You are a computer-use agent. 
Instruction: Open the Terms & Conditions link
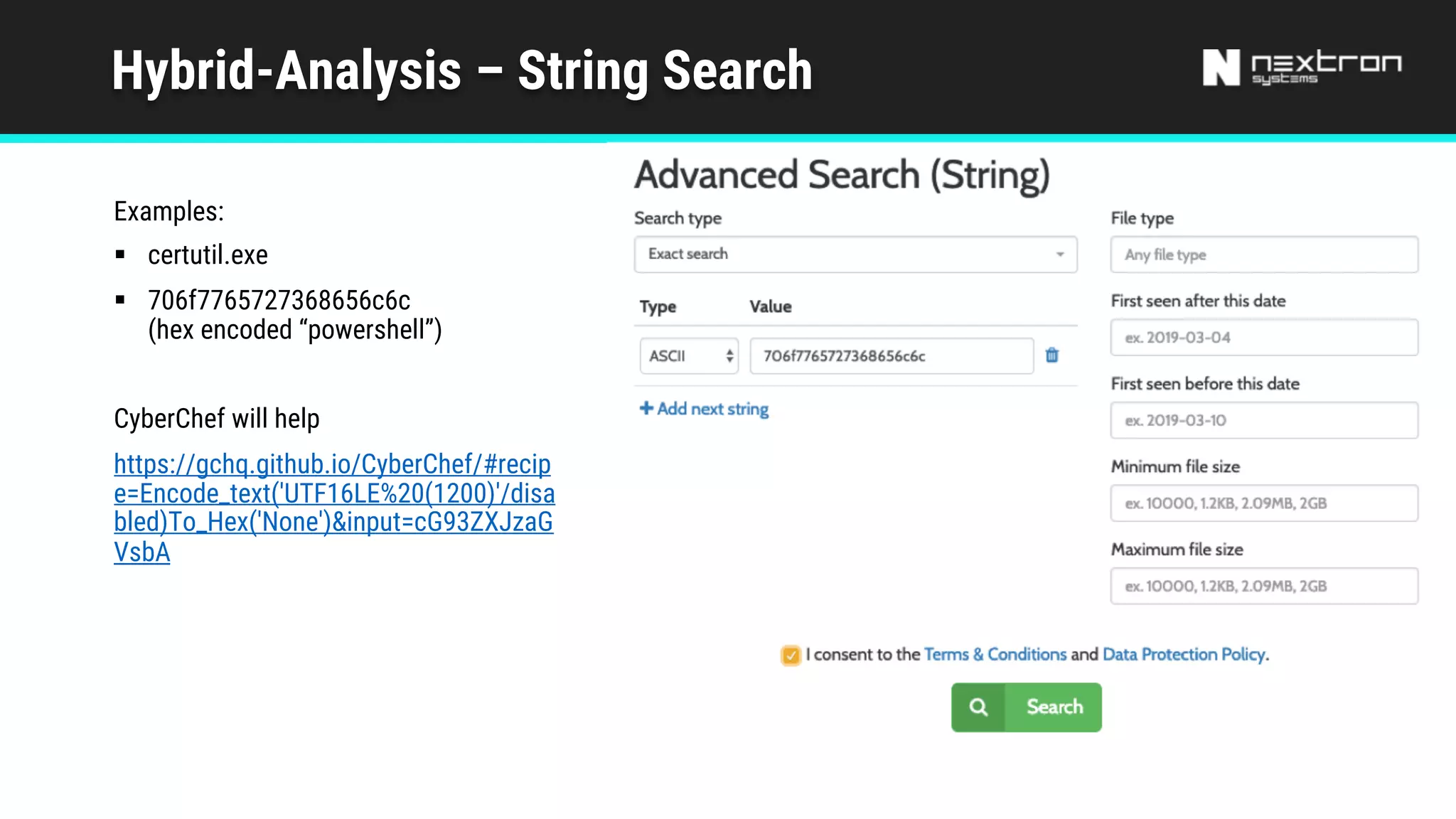995,654
